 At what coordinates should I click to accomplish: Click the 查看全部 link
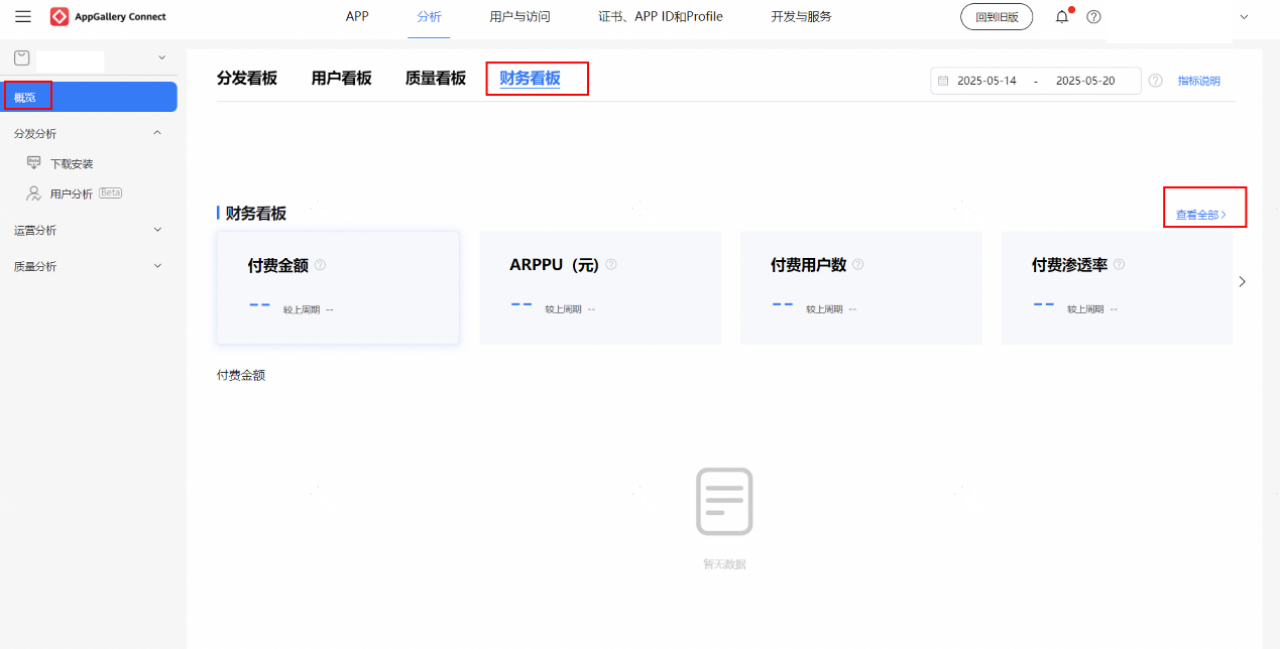(1200, 215)
